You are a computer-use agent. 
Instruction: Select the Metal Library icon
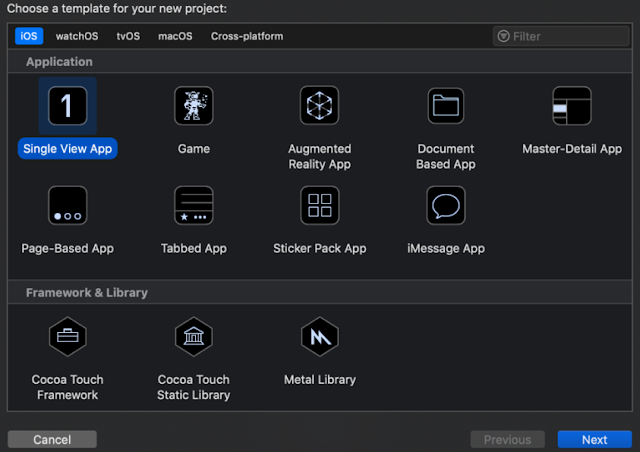[x=320, y=337]
